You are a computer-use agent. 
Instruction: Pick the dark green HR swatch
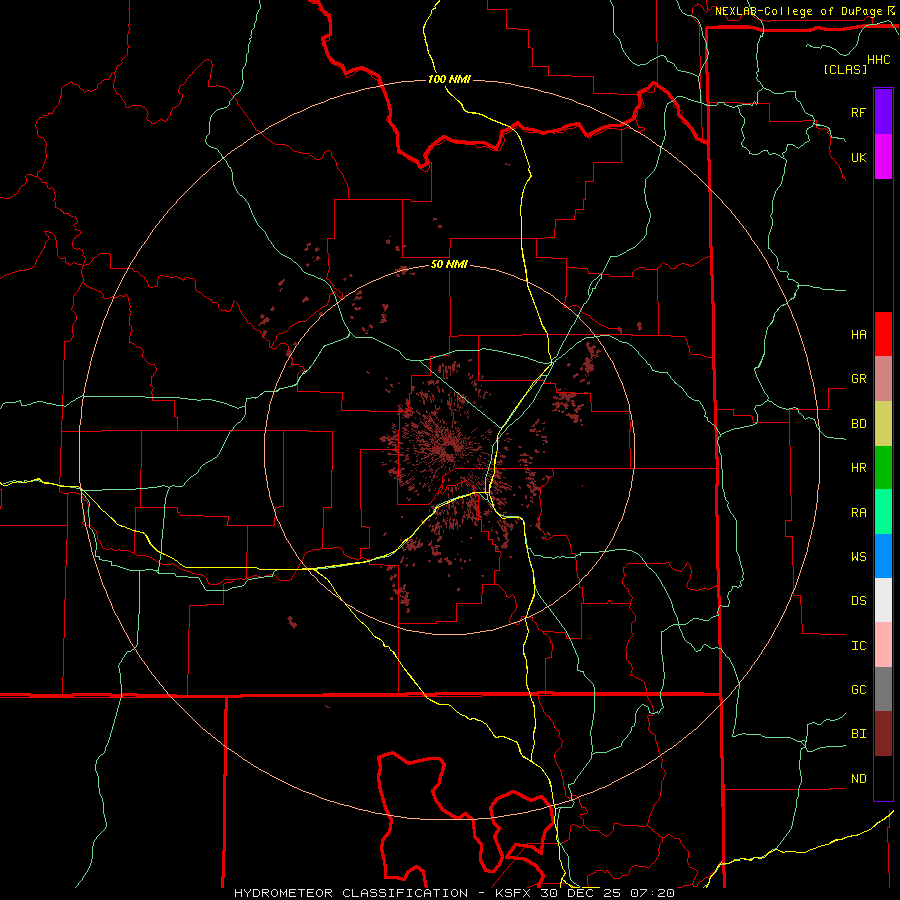883,468
